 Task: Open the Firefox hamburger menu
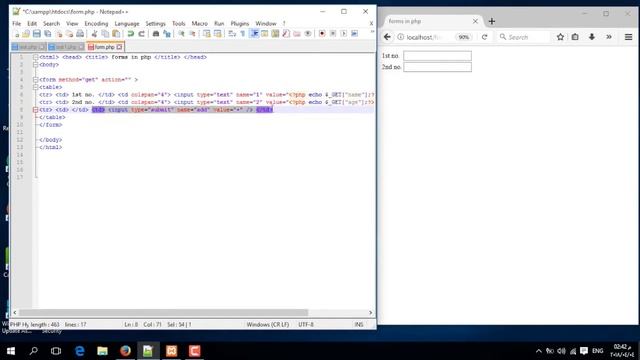coord(629,37)
